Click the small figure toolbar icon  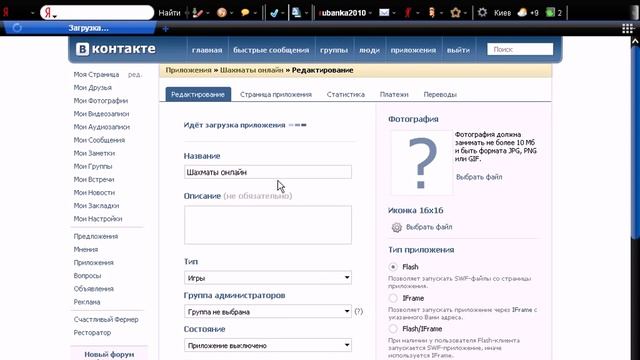point(432,13)
